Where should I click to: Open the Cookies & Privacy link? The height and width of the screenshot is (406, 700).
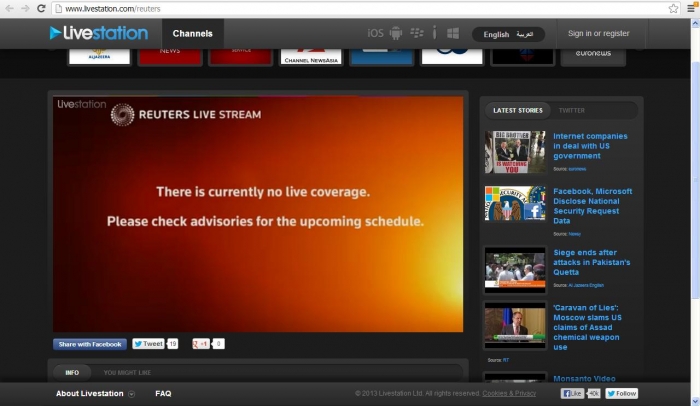pos(509,394)
